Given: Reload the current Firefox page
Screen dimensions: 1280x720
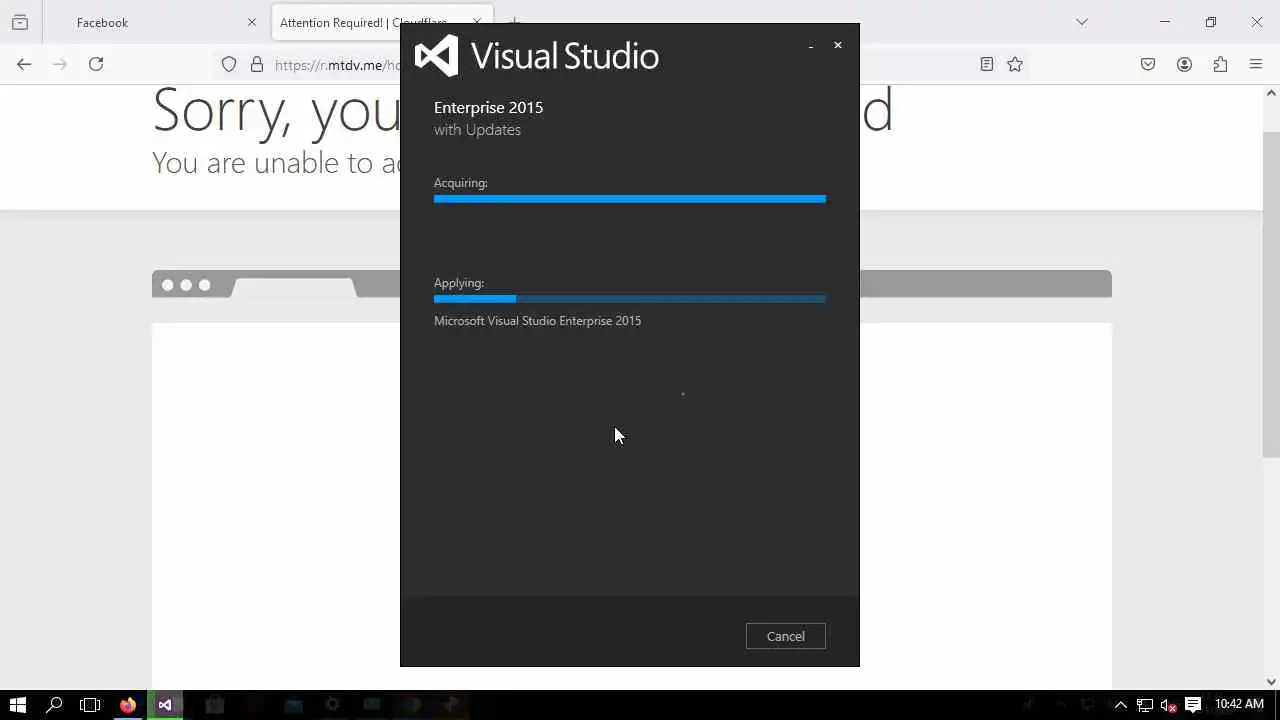Looking at the screenshot, I should point(96,64).
